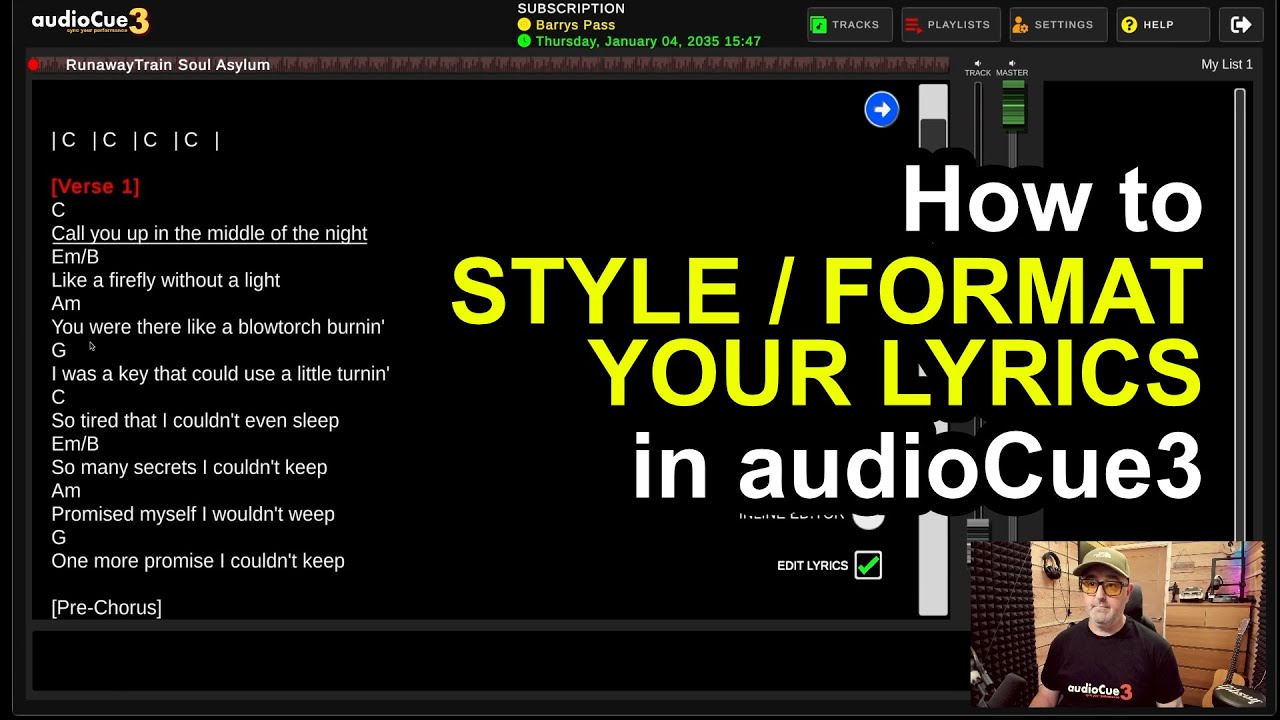Click the yellow question mark Help icon
Image resolution: width=1280 pixels, height=720 pixels.
point(1129,25)
